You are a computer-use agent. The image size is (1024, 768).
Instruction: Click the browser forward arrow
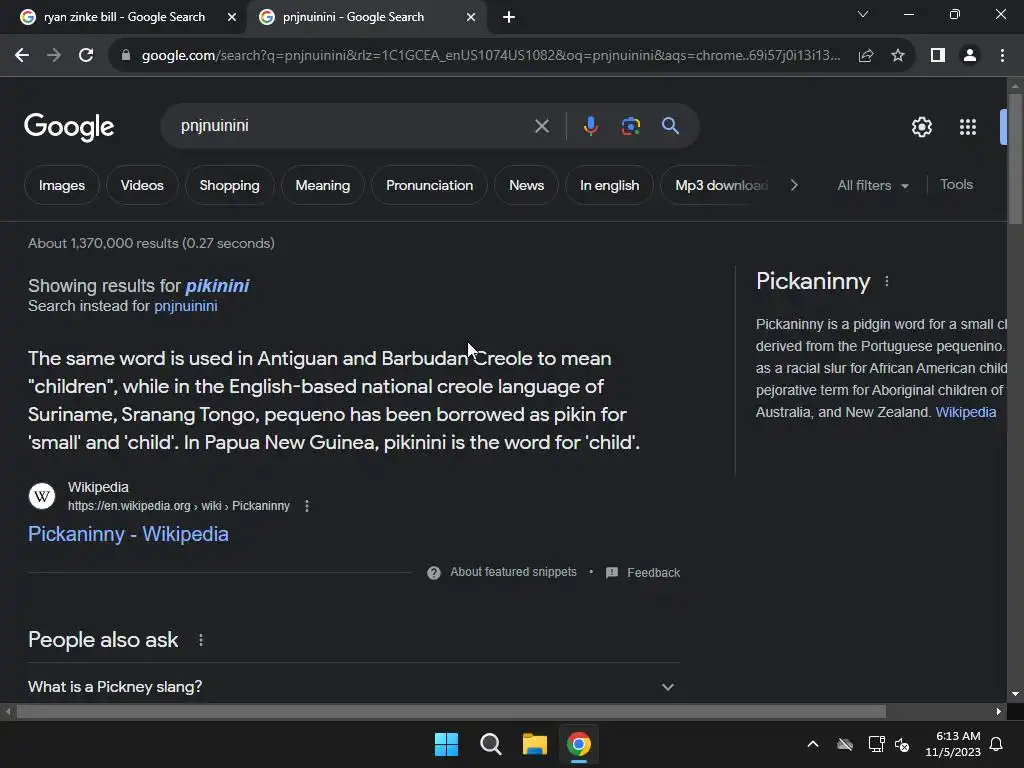click(54, 56)
